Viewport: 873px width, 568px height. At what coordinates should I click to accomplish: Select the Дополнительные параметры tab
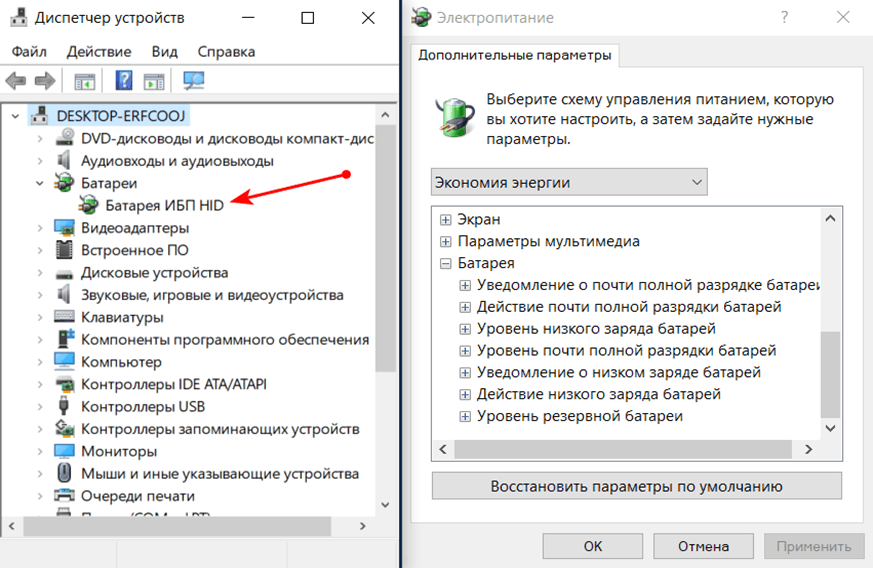(x=515, y=55)
